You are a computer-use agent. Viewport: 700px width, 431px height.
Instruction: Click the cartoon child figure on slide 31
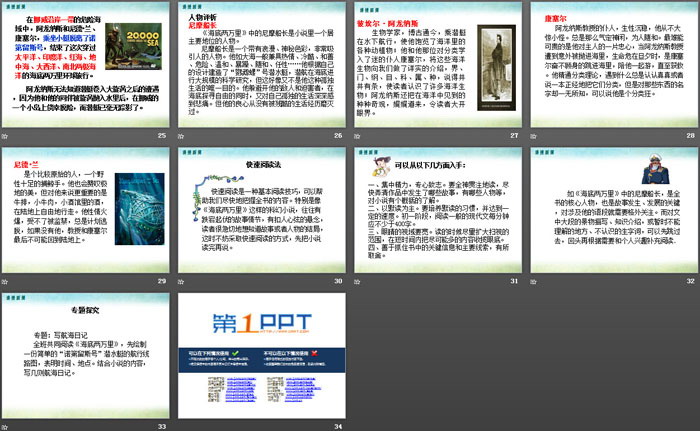tap(381, 167)
